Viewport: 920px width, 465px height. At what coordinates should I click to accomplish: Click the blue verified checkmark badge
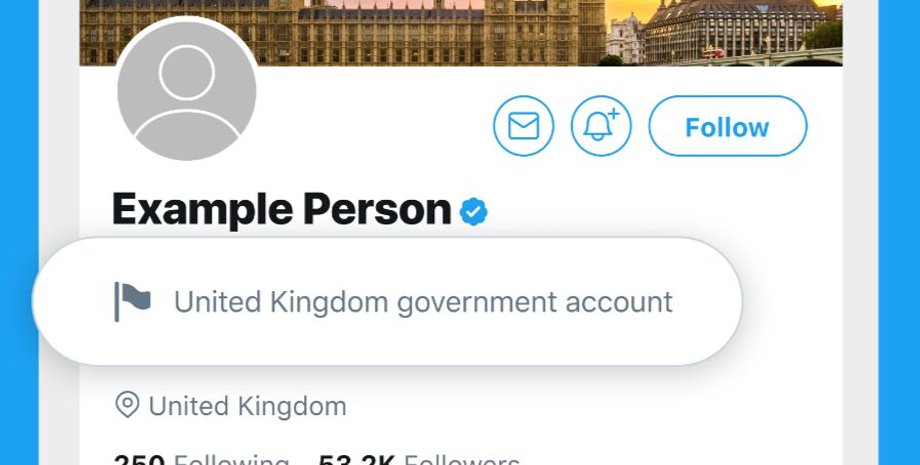point(473,211)
